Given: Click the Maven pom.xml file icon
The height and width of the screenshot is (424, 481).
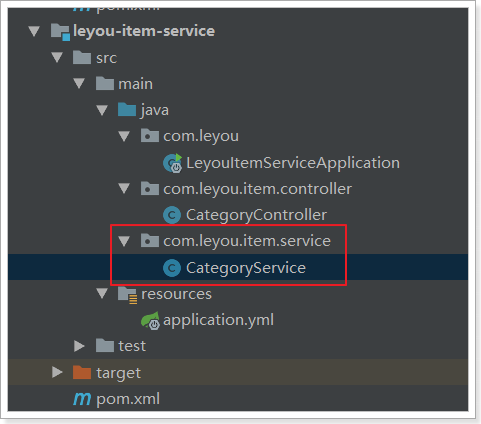Looking at the screenshot, I should point(82,399).
